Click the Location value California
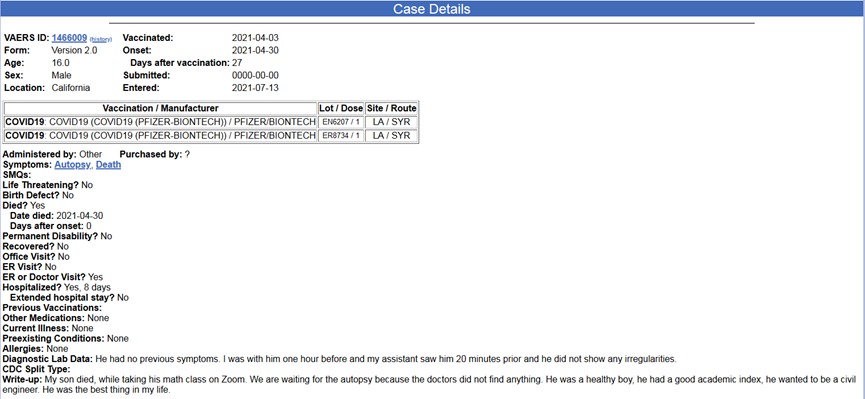The width and height of the screenshot is (865, 399). [71, 88]
